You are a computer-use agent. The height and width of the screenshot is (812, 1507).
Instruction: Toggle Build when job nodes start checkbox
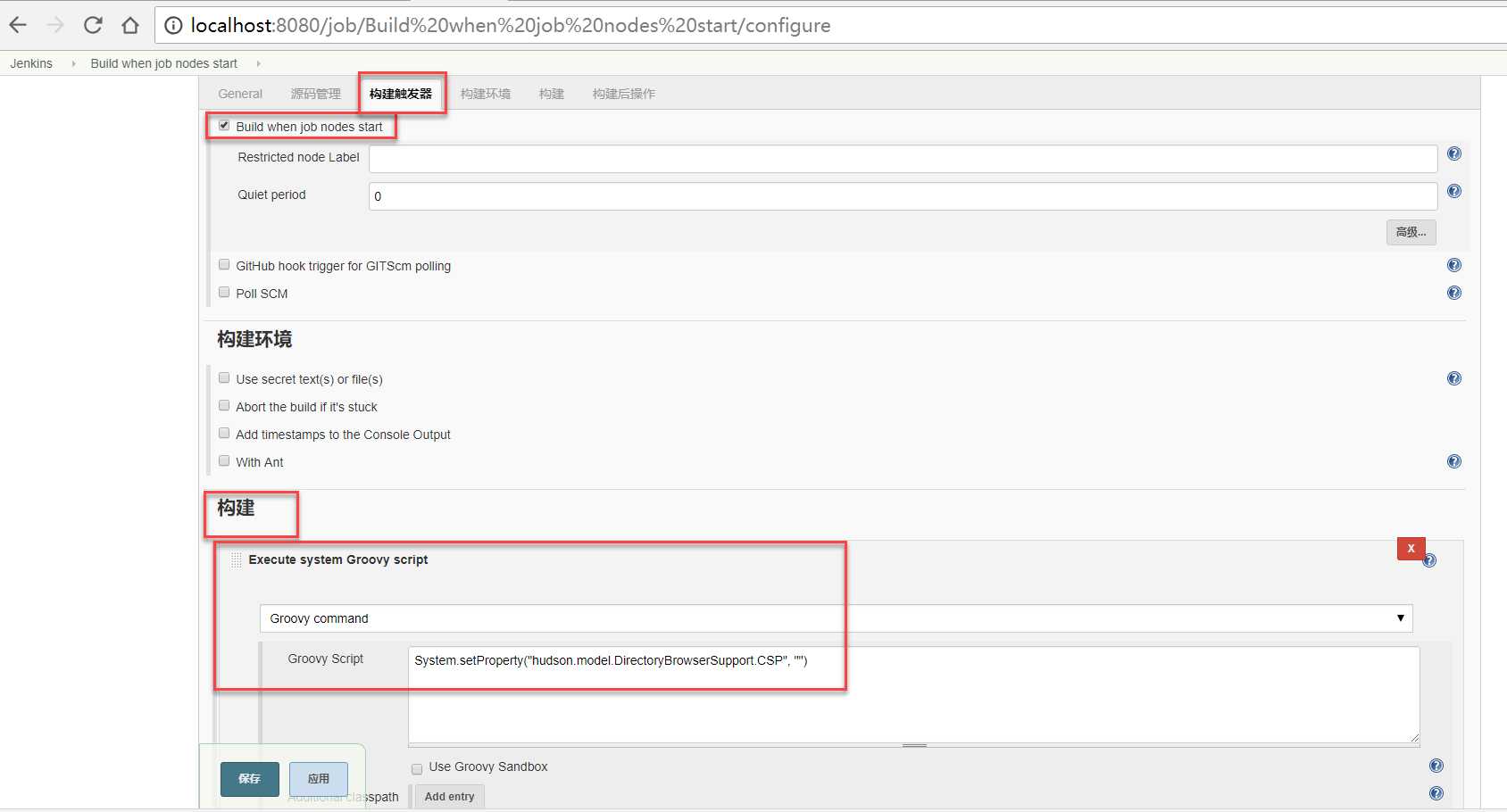coord(224,126)
